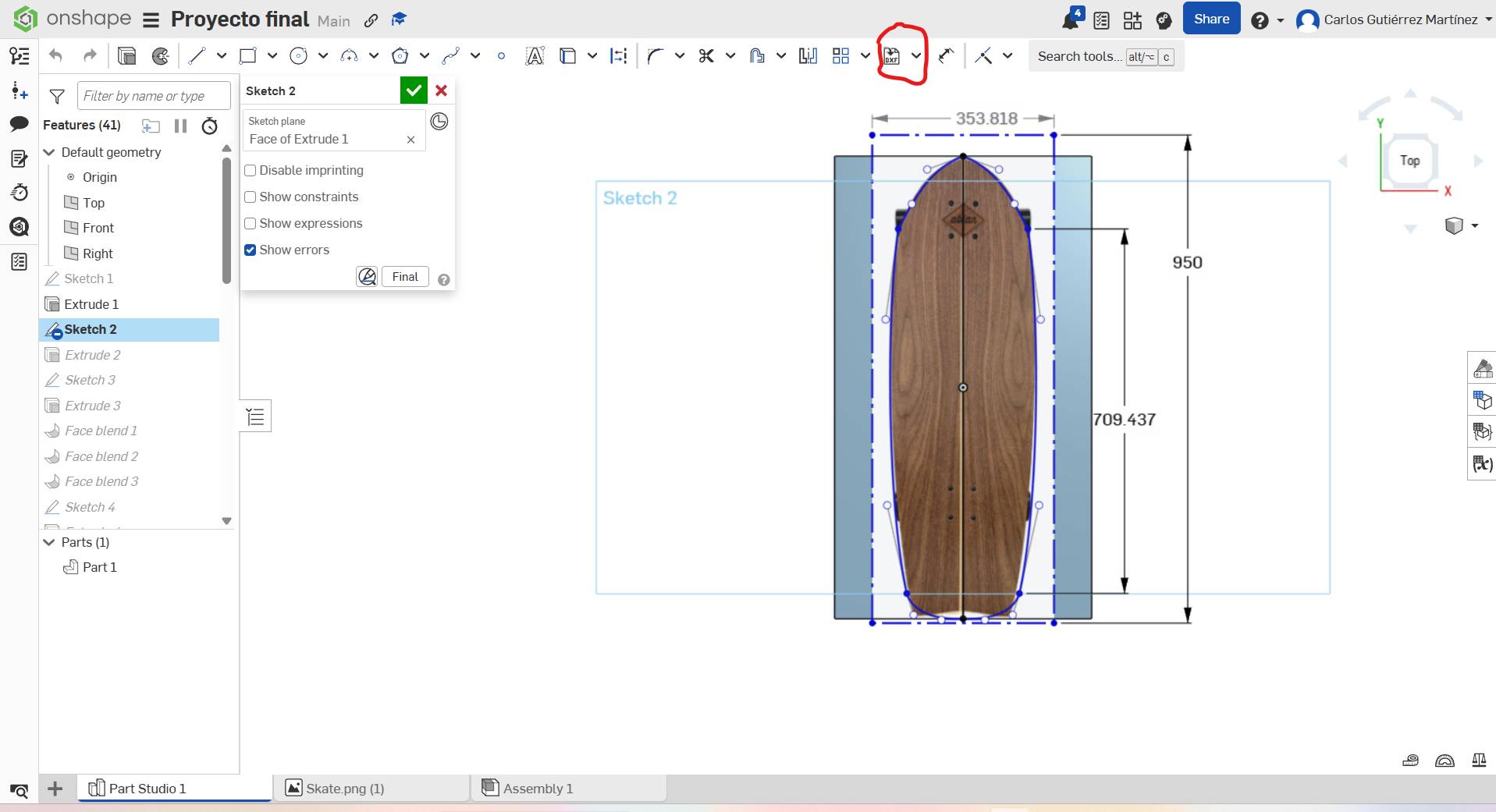Enable Show constraints in Sketch 2 dialog
Viewport: 1496px width, 812px height.
point(250,197)
